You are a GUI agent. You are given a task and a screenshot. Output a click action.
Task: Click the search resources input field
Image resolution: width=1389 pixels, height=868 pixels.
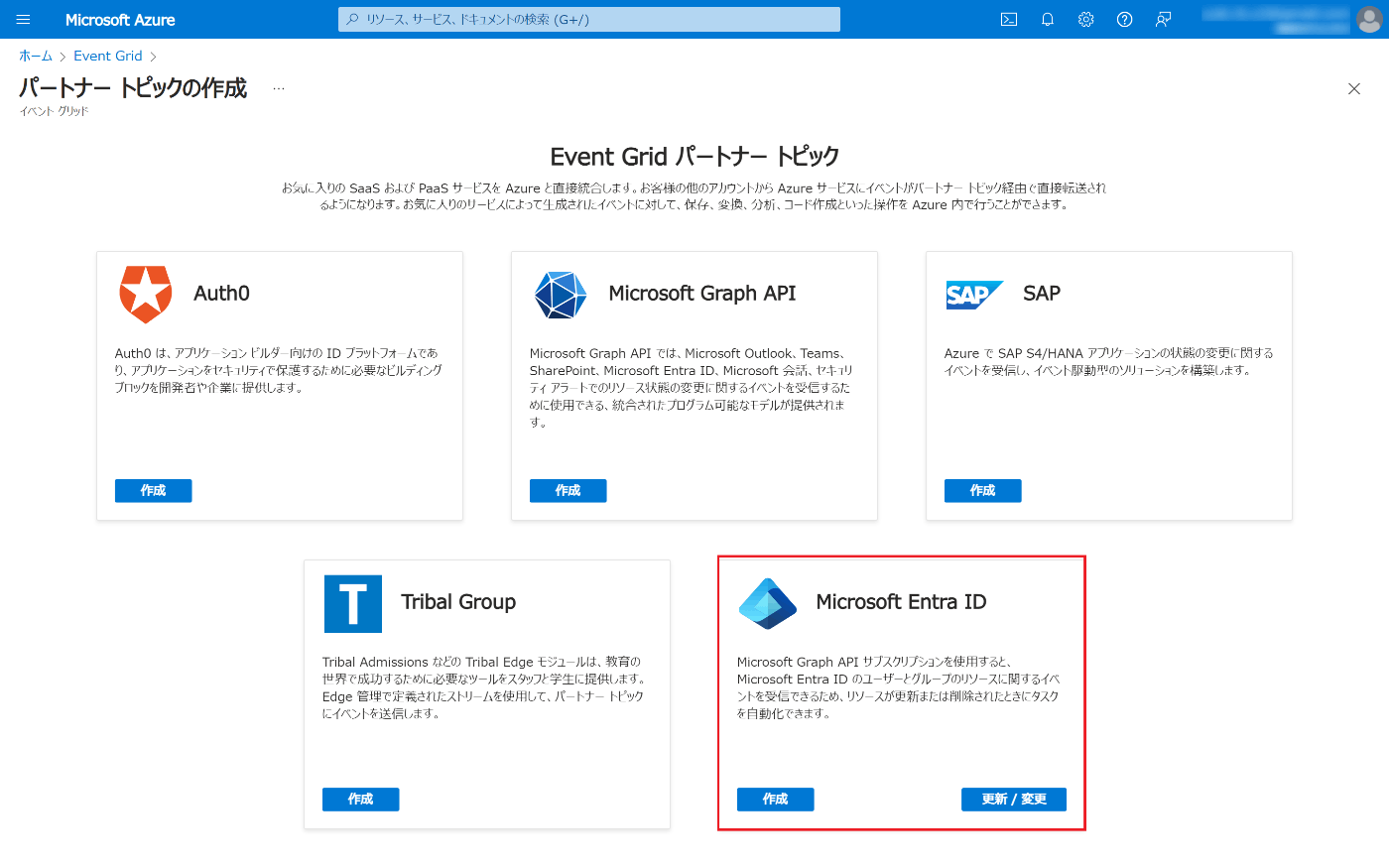(x=589, y=19)
